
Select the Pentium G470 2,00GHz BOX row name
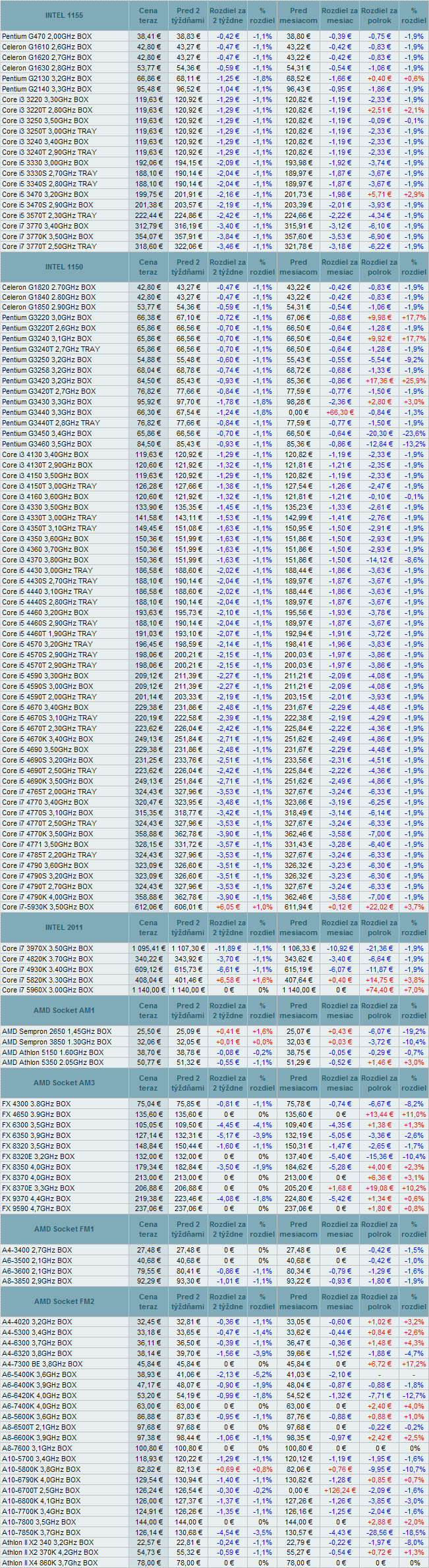point(47,36)
